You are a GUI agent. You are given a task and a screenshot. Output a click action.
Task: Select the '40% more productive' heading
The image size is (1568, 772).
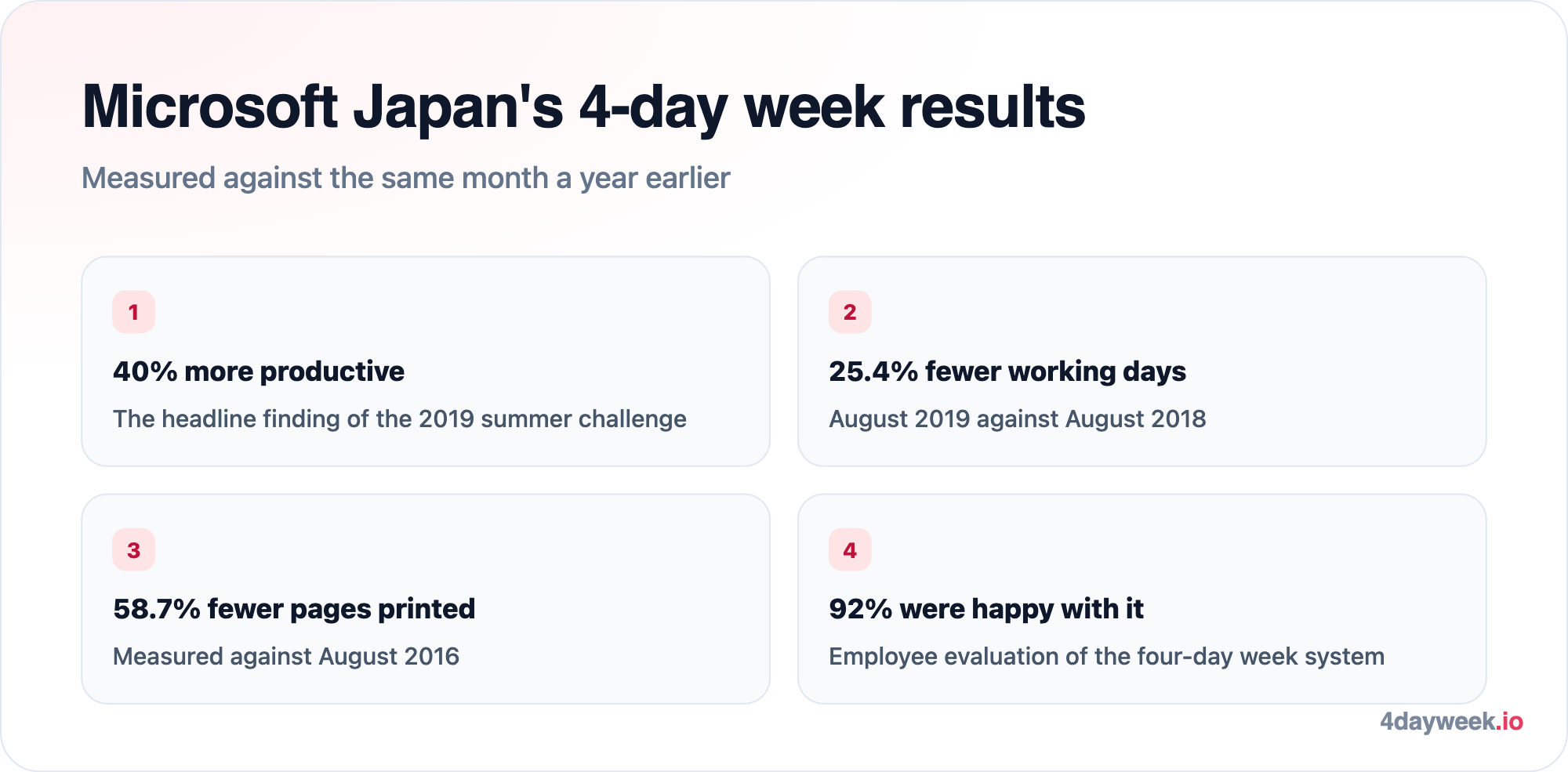pyautogui.click(x=259, y=372)
